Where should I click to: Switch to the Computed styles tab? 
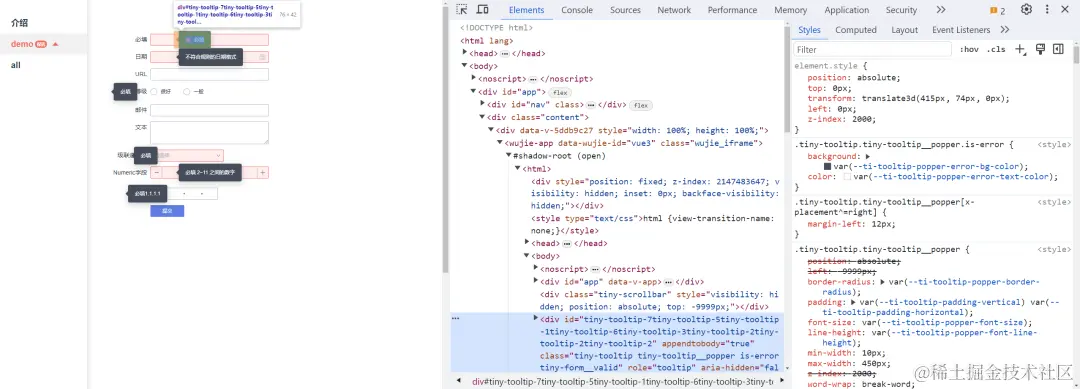point(855,30)
